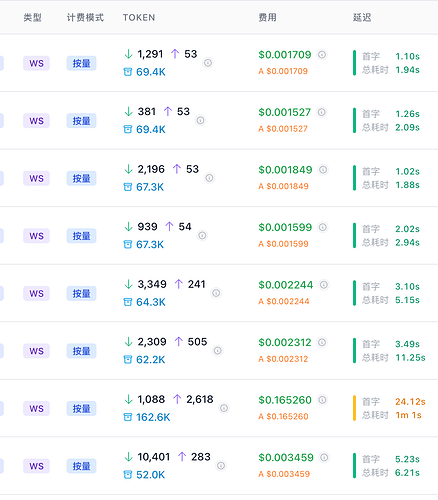
Task: Click info icon next to $0.001849 cost
Action: [323, 170]
